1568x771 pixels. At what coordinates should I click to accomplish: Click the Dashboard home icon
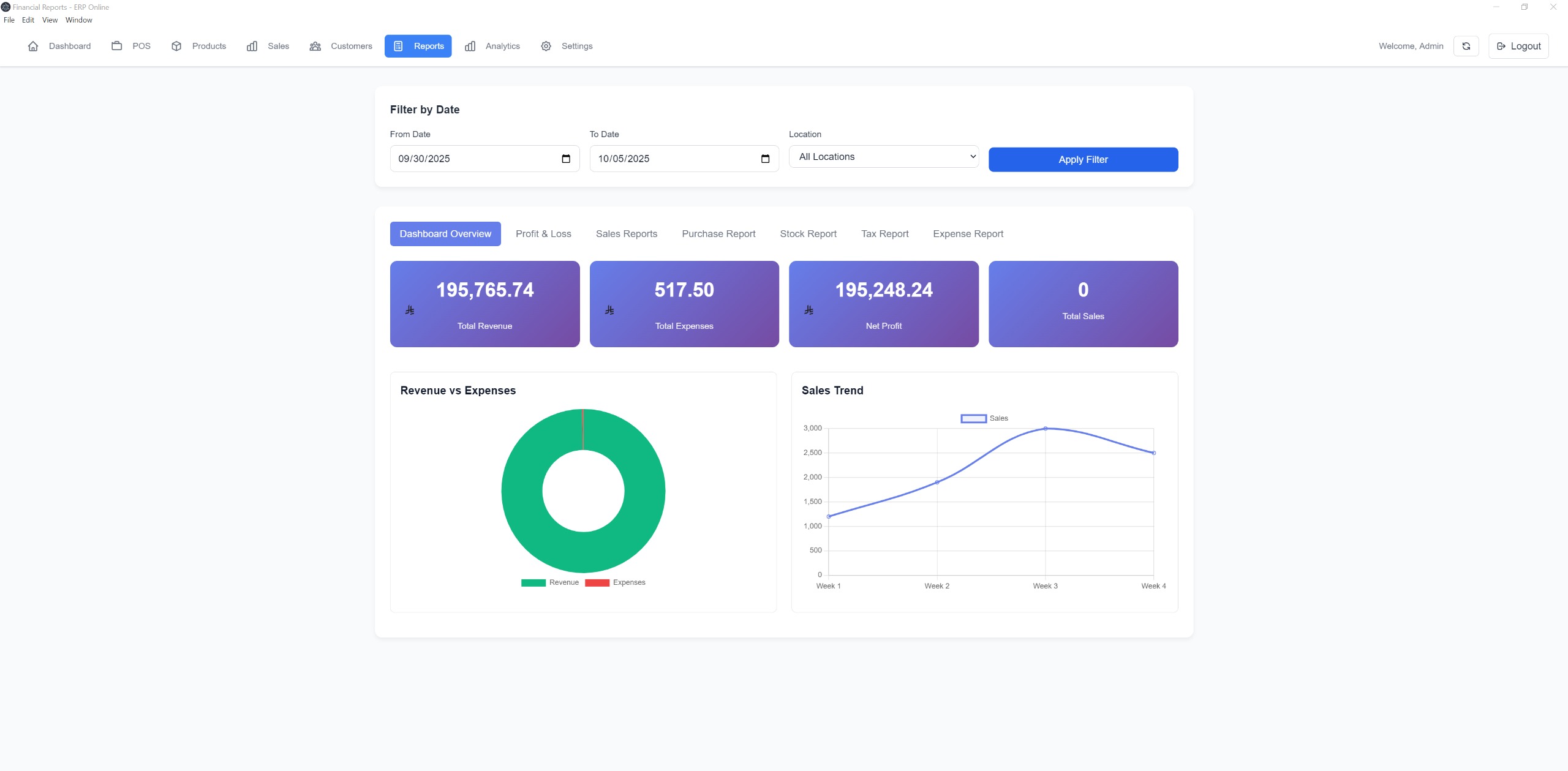pyautogui.click(x=33, y=46)
